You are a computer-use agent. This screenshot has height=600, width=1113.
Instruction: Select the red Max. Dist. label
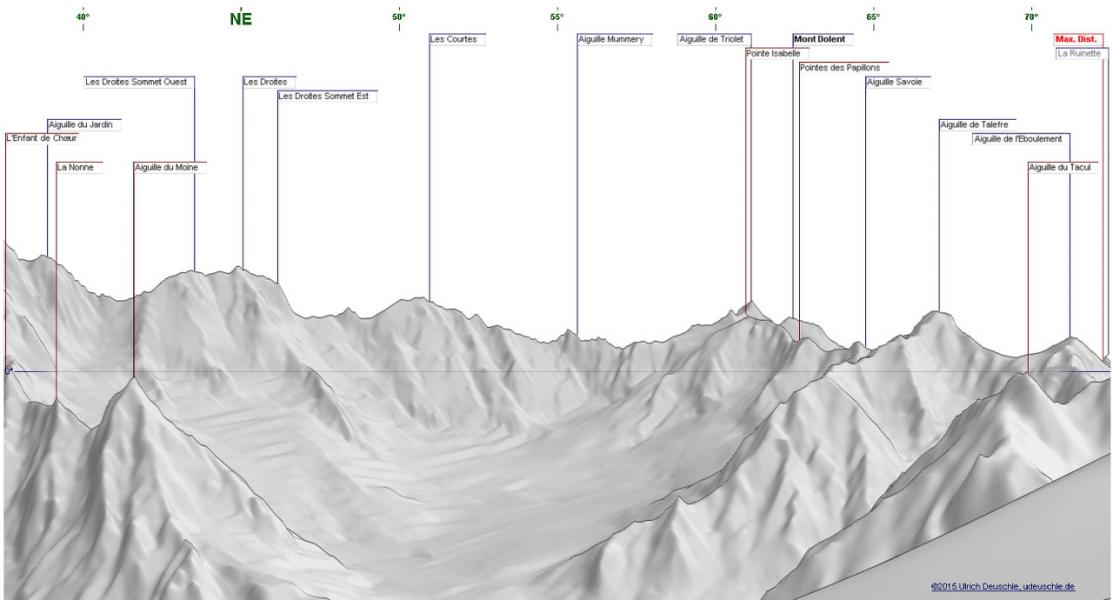[x=1077, y=39]
